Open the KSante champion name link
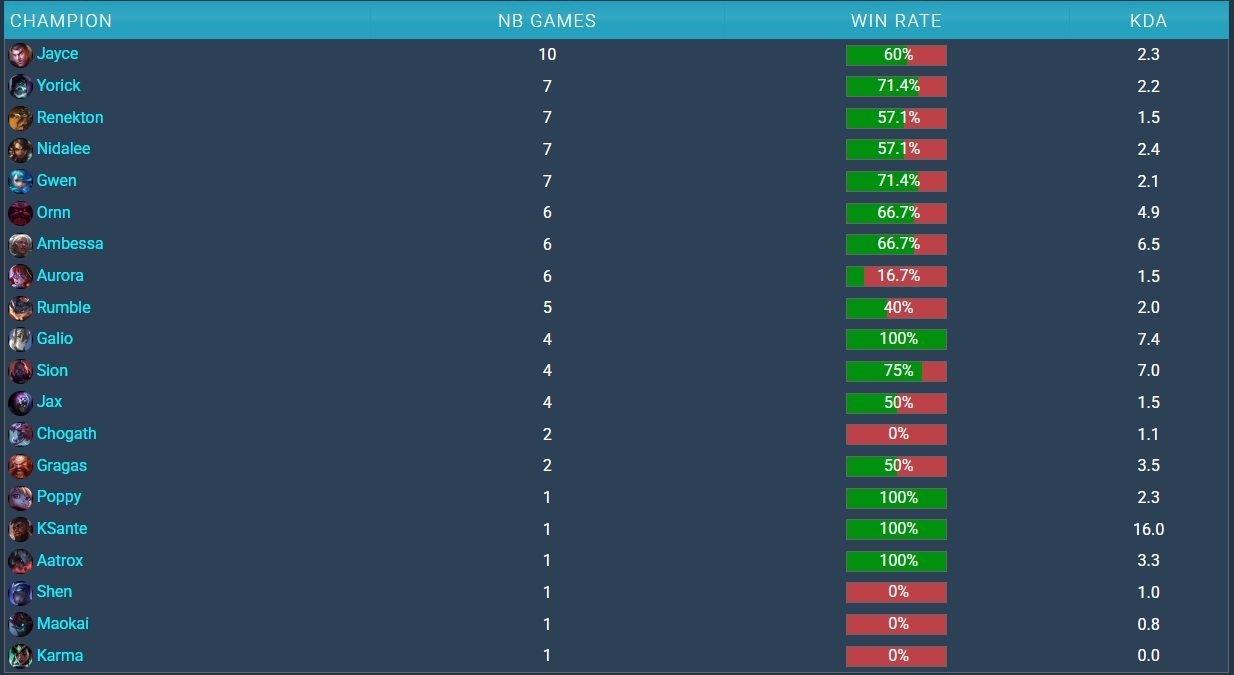The width and height of the screenshot is (1234, 675). [x=62, y=528]
